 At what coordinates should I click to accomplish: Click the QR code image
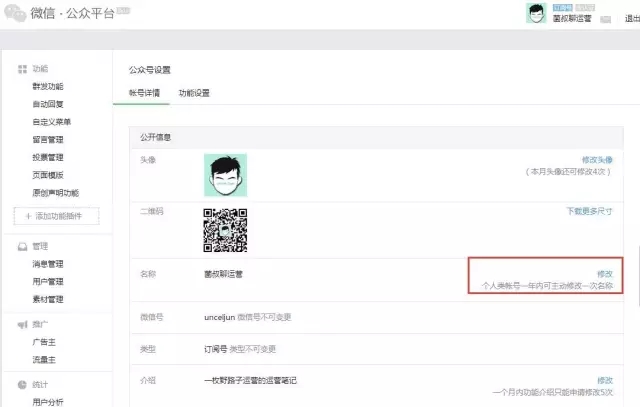[x=225, y=230]
